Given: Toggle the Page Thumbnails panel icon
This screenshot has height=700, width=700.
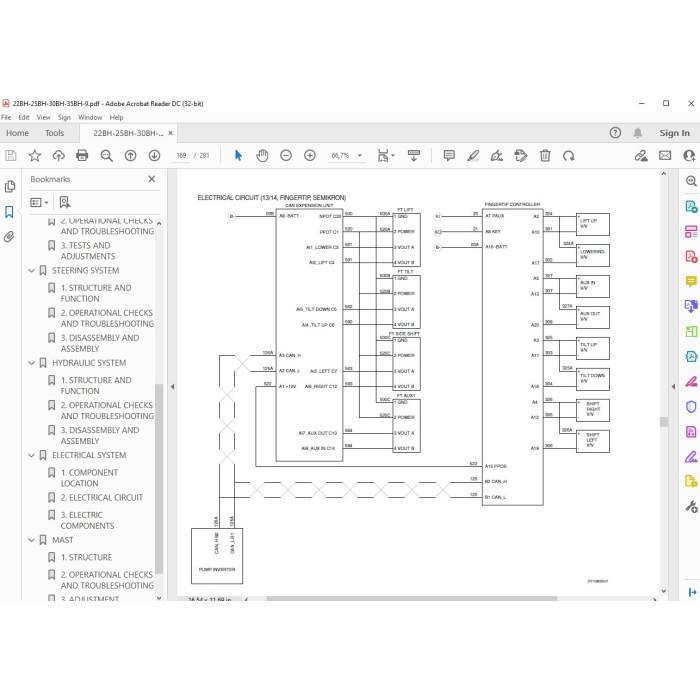Looking at the screenshot, I should [x=9, y=187].
